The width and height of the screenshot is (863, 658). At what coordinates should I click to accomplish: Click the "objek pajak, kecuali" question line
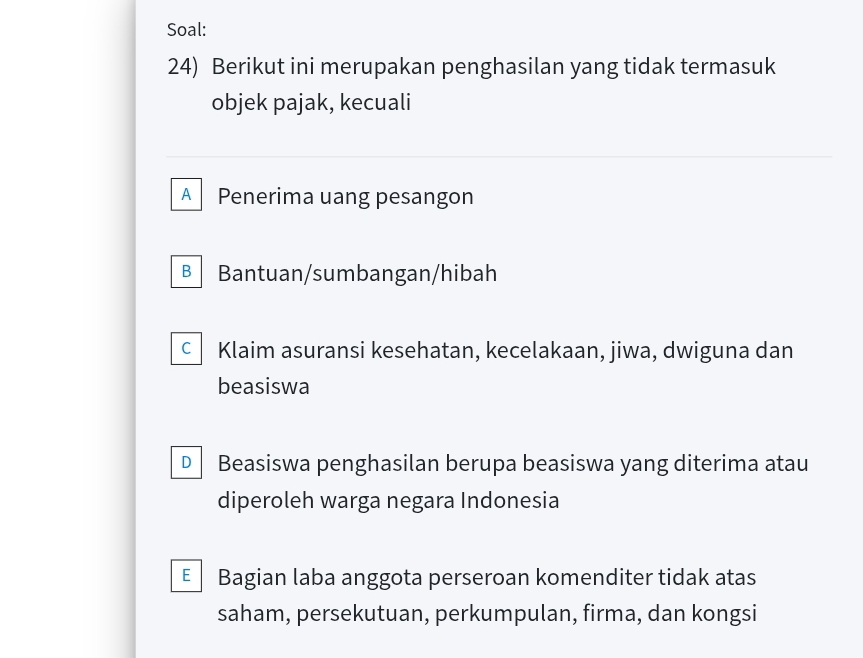pyautogui.click(x=311, y=103)
